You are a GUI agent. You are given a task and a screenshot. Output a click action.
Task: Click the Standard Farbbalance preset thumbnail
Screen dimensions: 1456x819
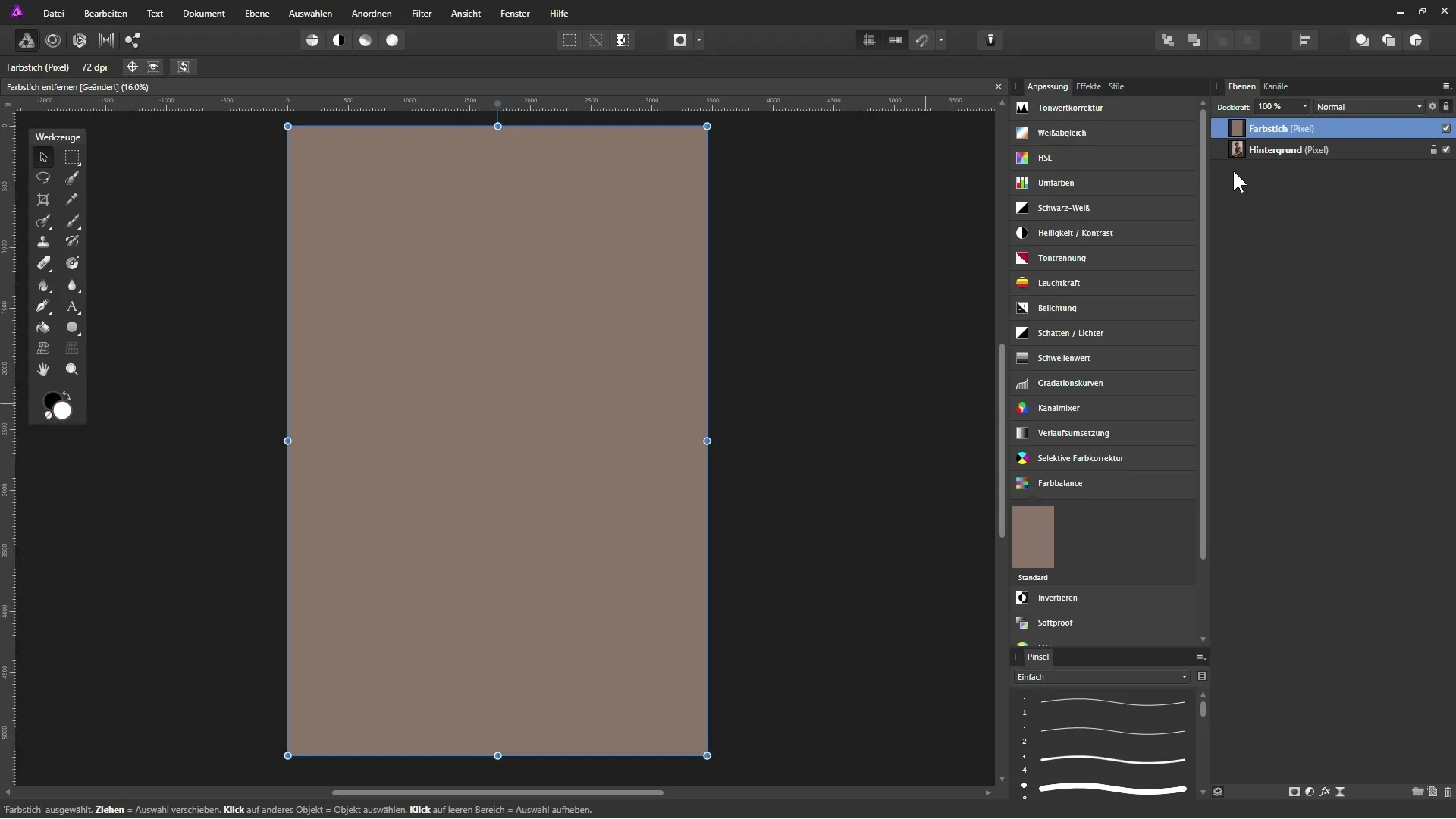click(x=1033, y=537)
